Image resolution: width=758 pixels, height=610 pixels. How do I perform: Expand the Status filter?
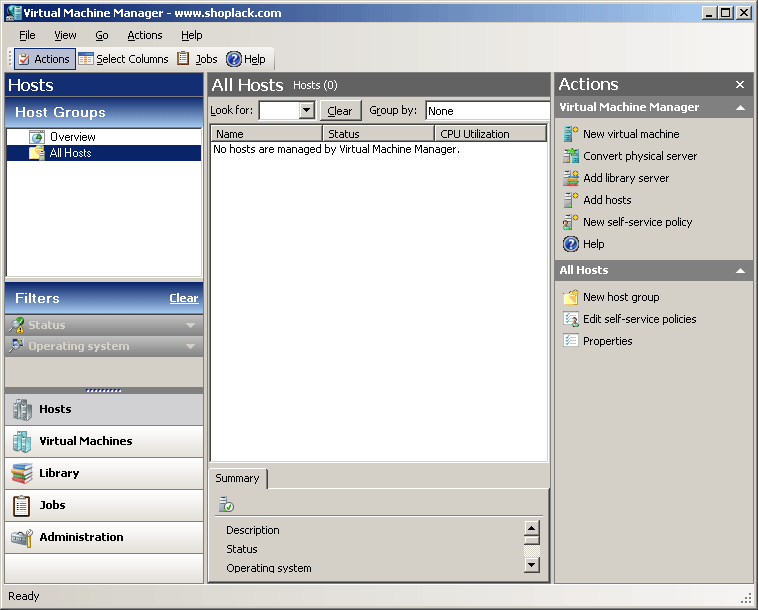click(x=190, y=325)
